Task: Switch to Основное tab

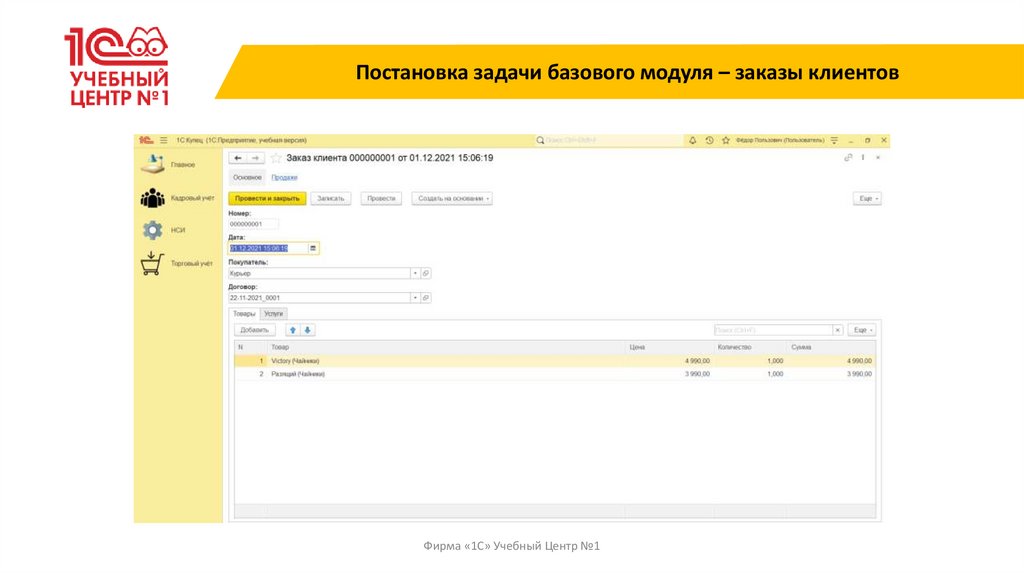Action: coord(248,178)
